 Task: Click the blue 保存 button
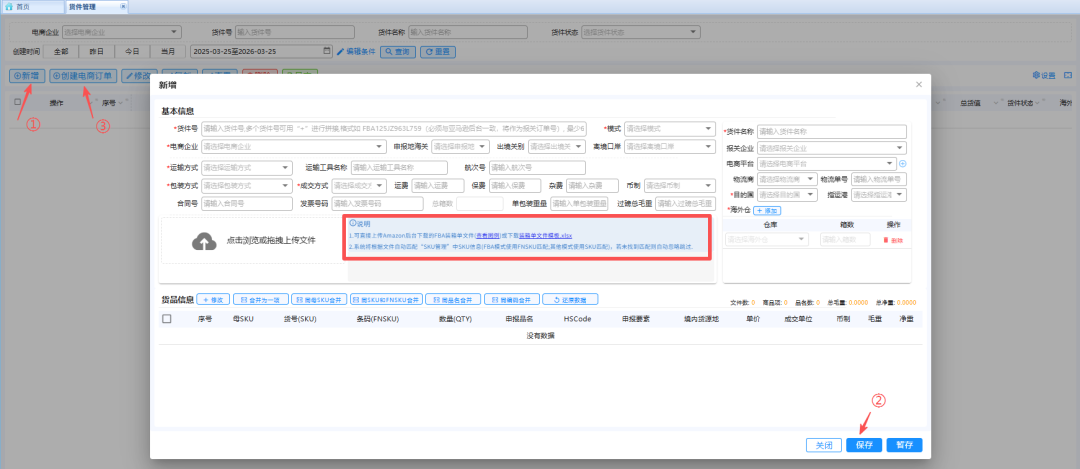click(864, 445)
